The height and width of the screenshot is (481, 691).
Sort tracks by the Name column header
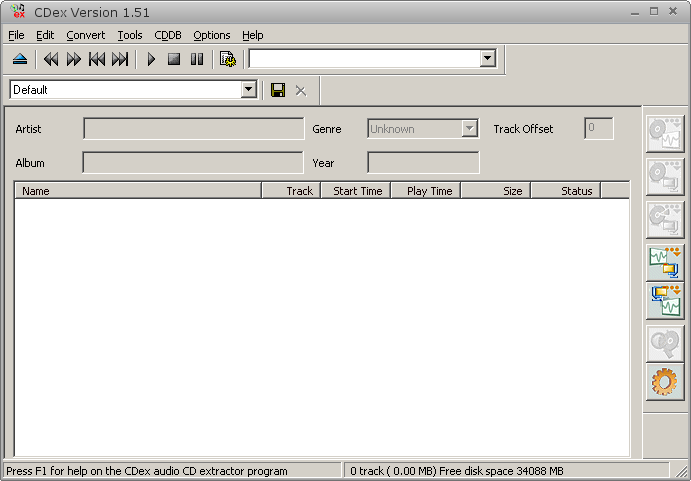tap(138, 191)
